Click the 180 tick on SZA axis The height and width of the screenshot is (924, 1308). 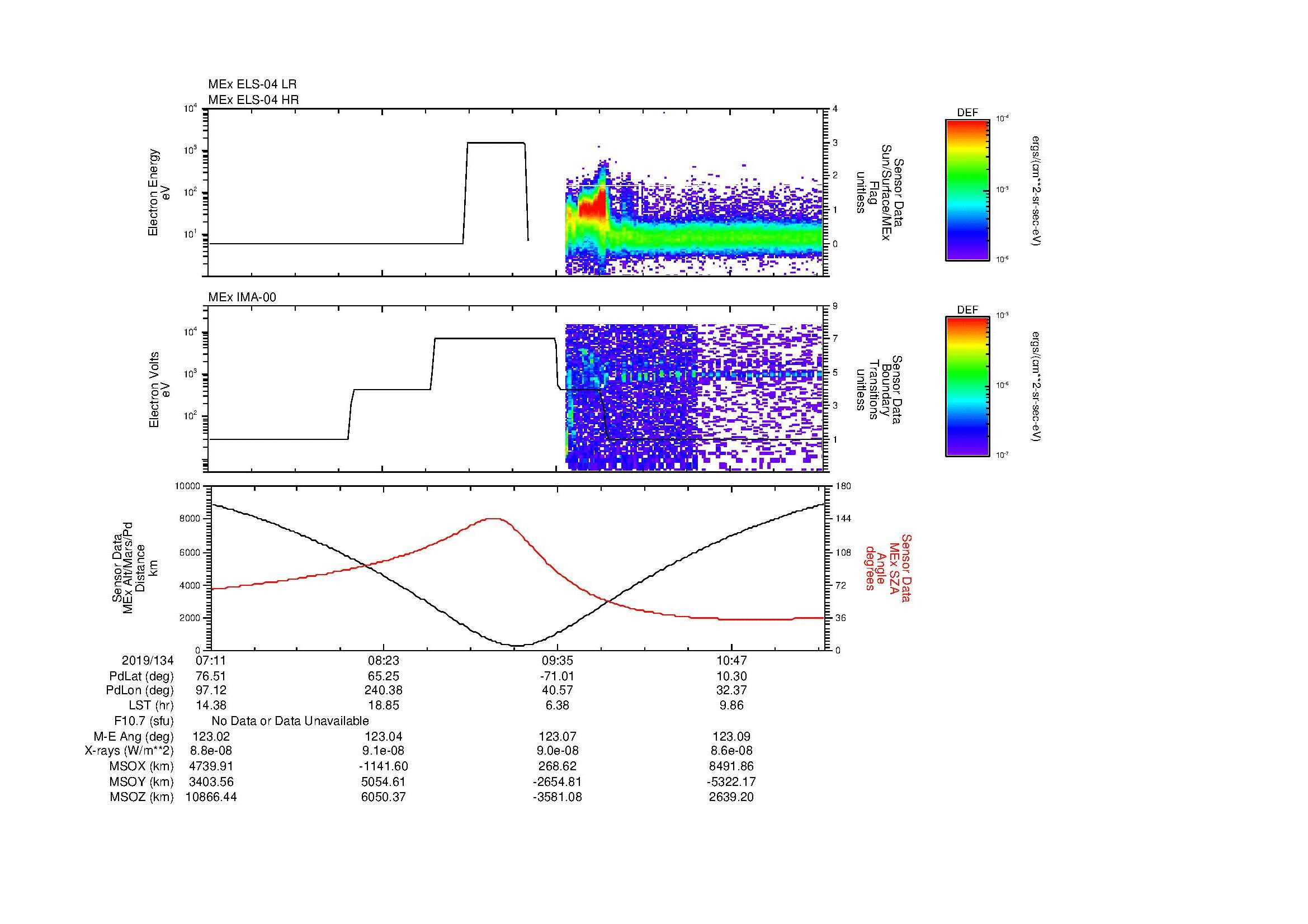(843, 486)
